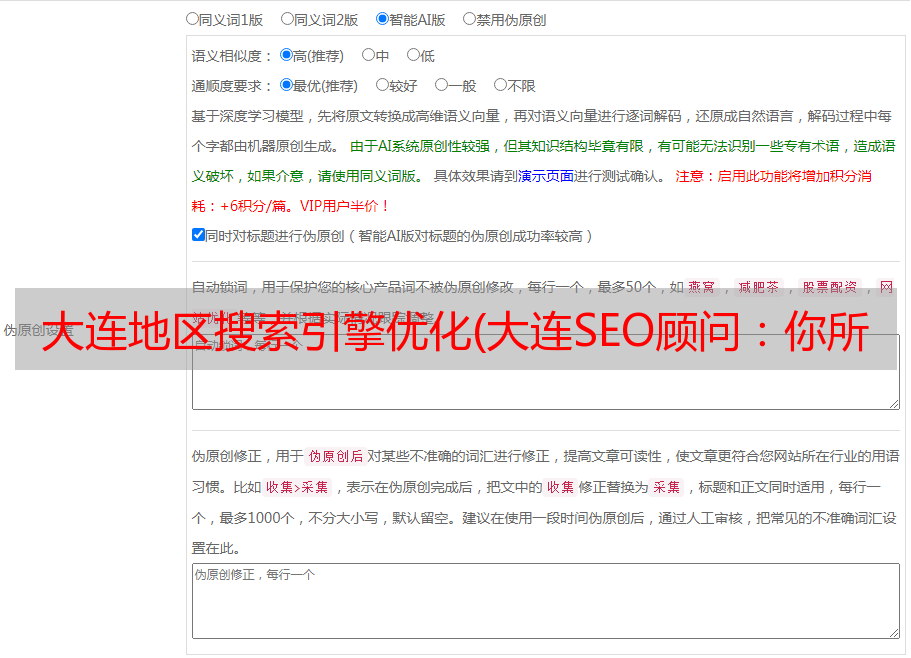Choose the 智能AI版 radio option
The width and height of the screenshot is (911, 658).
click(x=382, y=19)
